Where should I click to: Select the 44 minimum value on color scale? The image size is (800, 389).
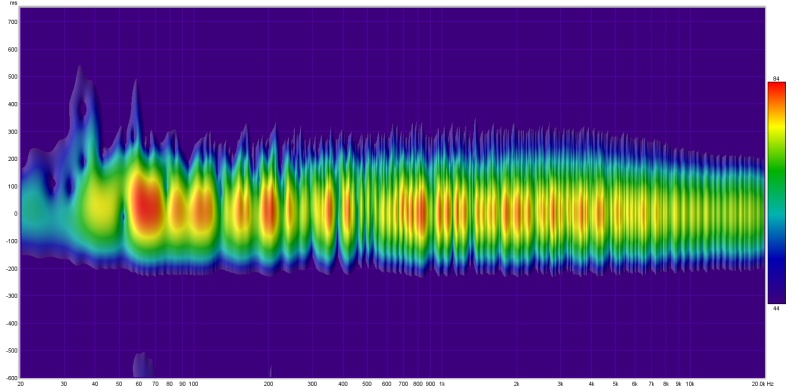tap(776, 308)
